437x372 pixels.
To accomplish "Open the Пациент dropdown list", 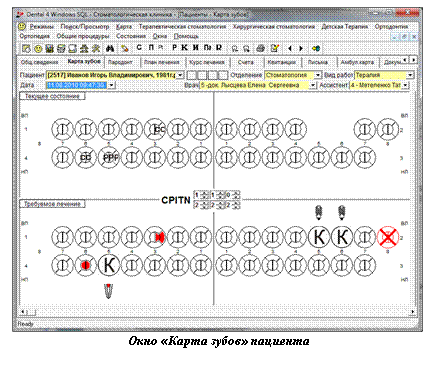I will pos(180,75).
